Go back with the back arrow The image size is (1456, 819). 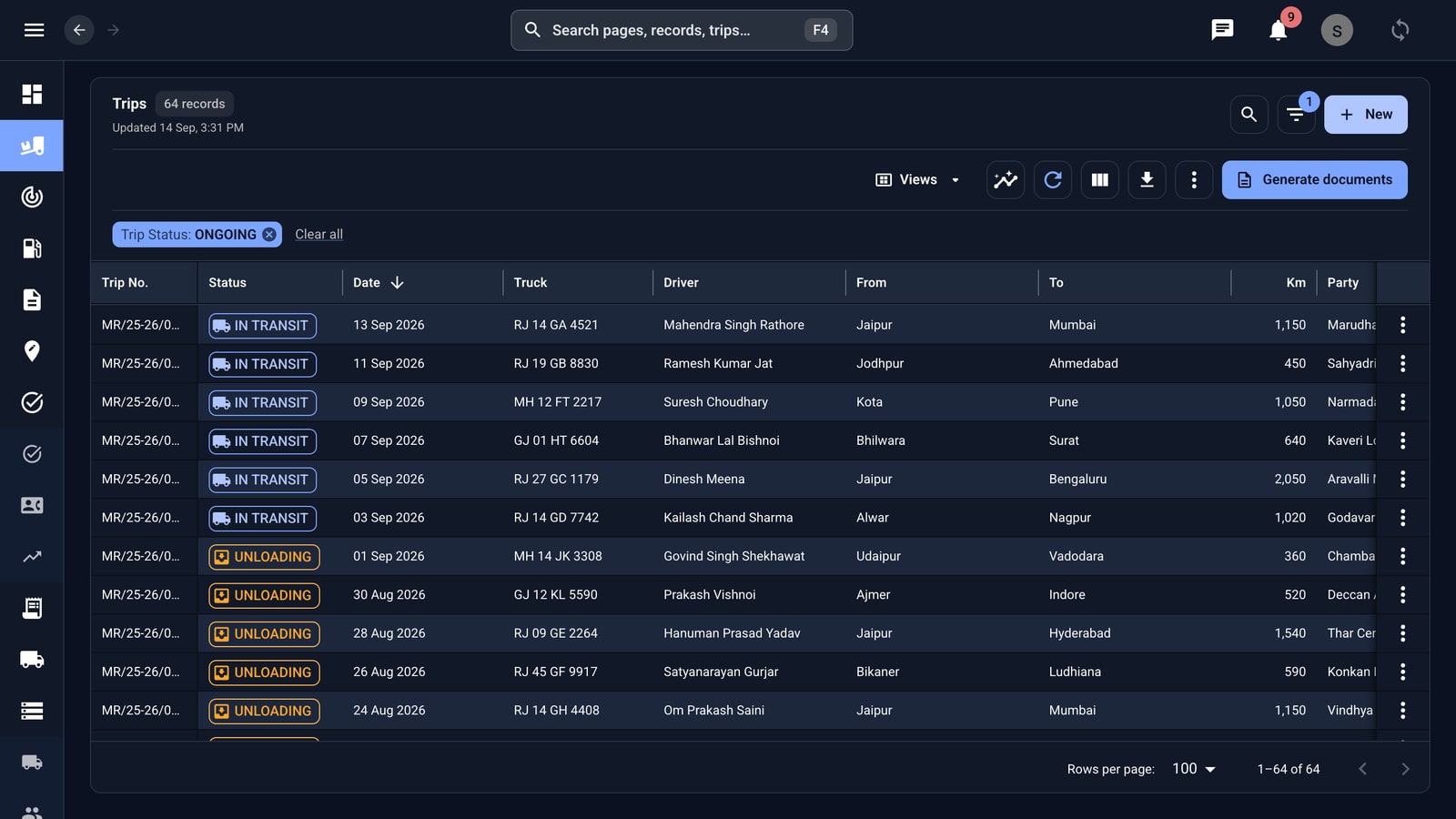tap(79, 30)
